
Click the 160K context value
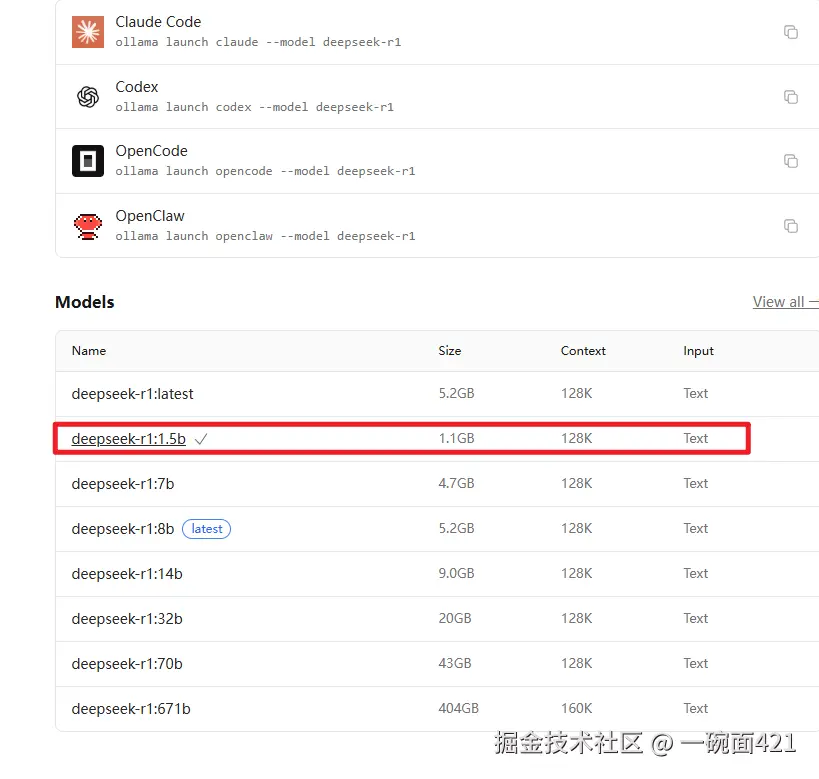coord(577,708)
